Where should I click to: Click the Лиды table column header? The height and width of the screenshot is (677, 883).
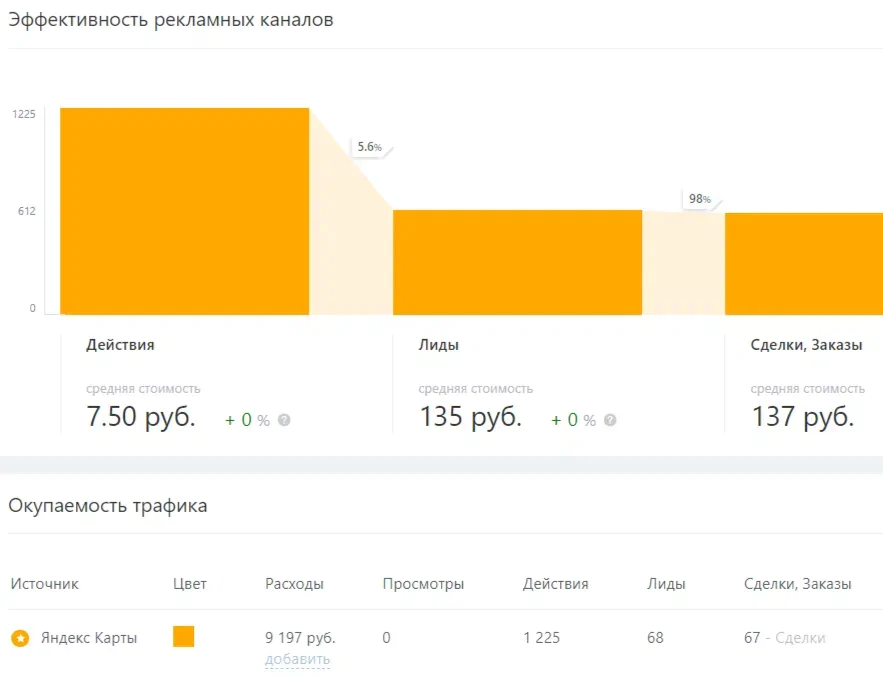point(666,584)
